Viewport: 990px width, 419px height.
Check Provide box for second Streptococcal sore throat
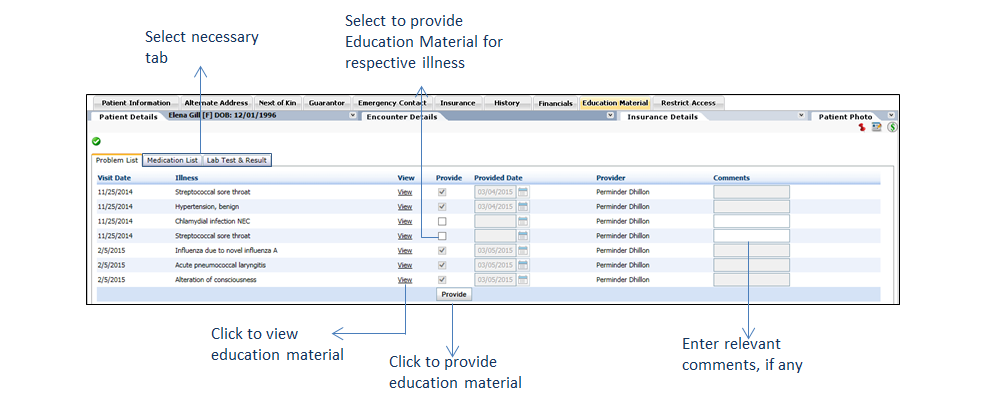click(x=442, y=236)
